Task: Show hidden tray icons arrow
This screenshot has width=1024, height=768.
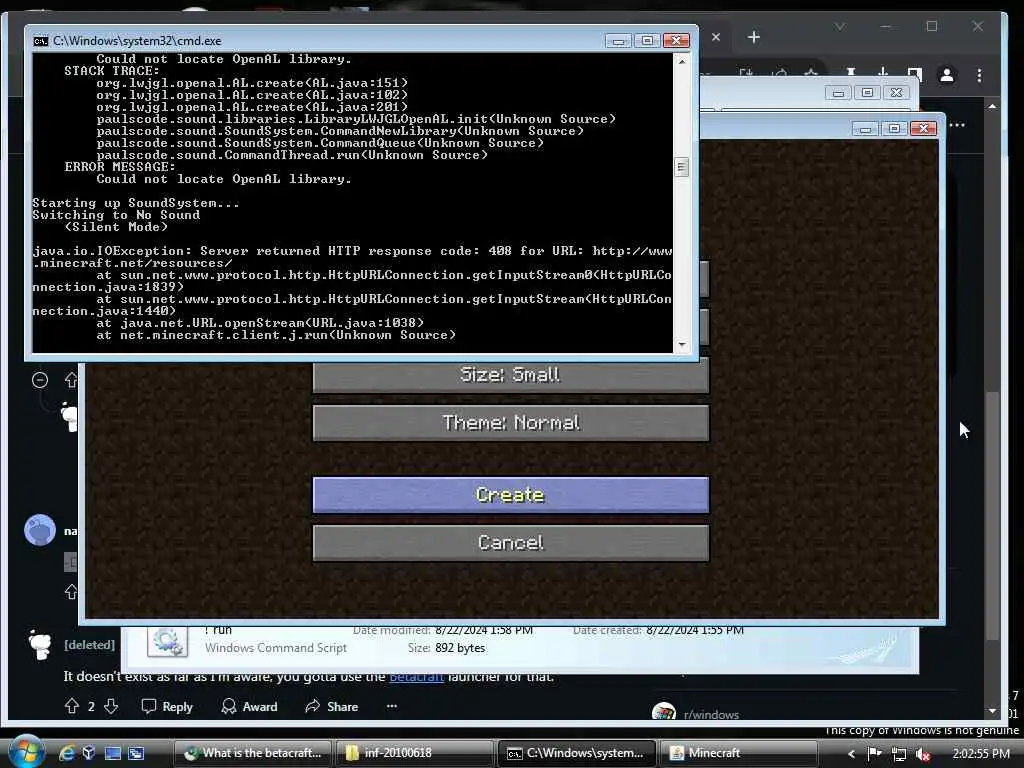Action: click(x=851, y=754)
